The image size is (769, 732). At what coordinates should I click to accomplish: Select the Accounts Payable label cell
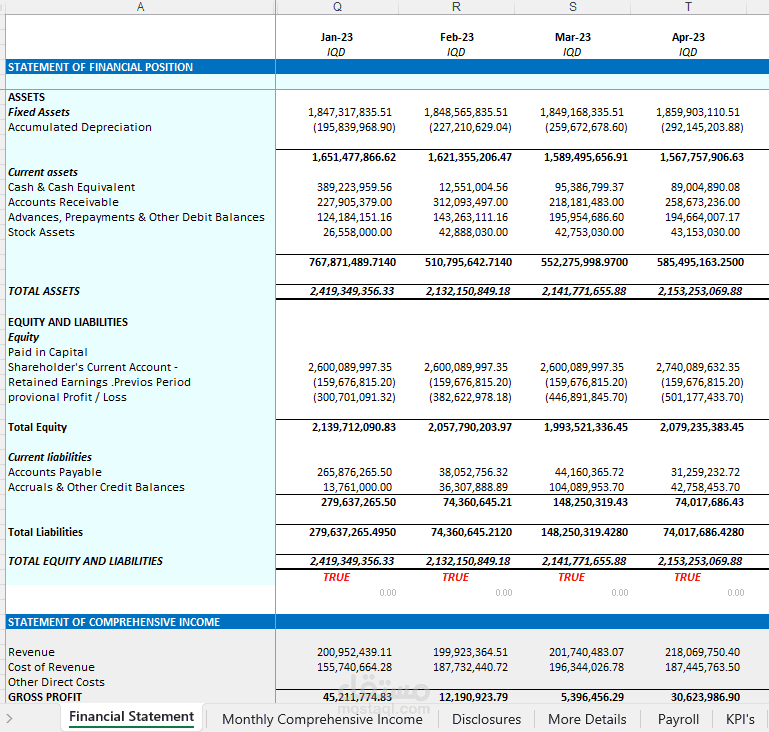pyautogui.click(x=55, y=472)
